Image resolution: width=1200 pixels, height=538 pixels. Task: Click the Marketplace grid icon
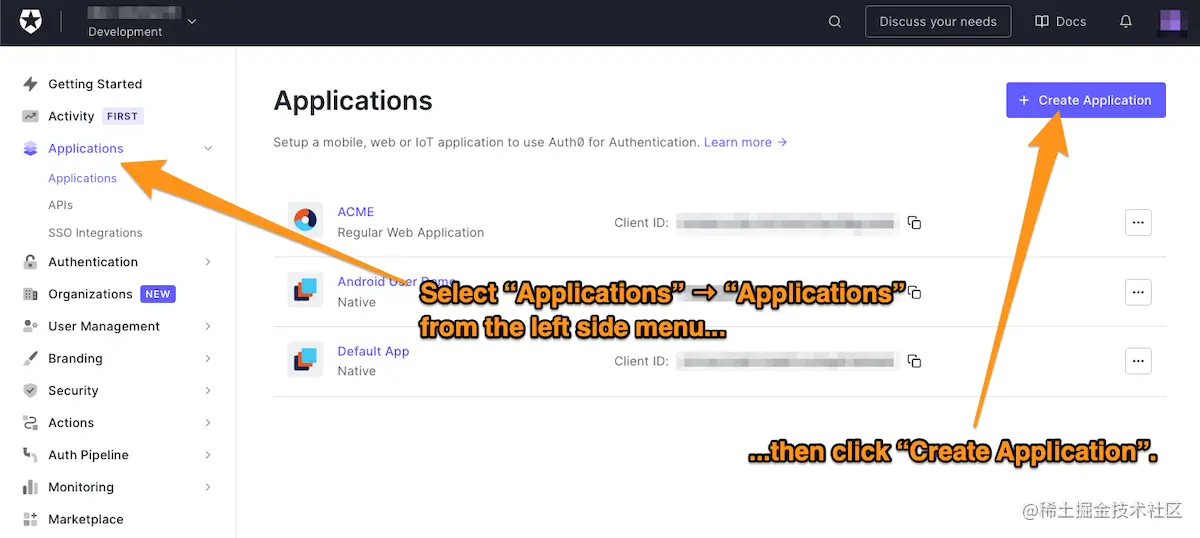pos(30,519)
